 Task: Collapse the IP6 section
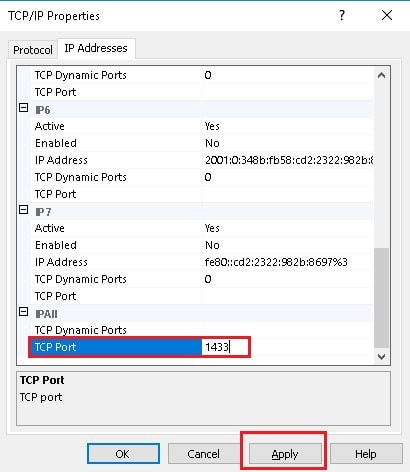pyautogui.click(x=23, y=108)
